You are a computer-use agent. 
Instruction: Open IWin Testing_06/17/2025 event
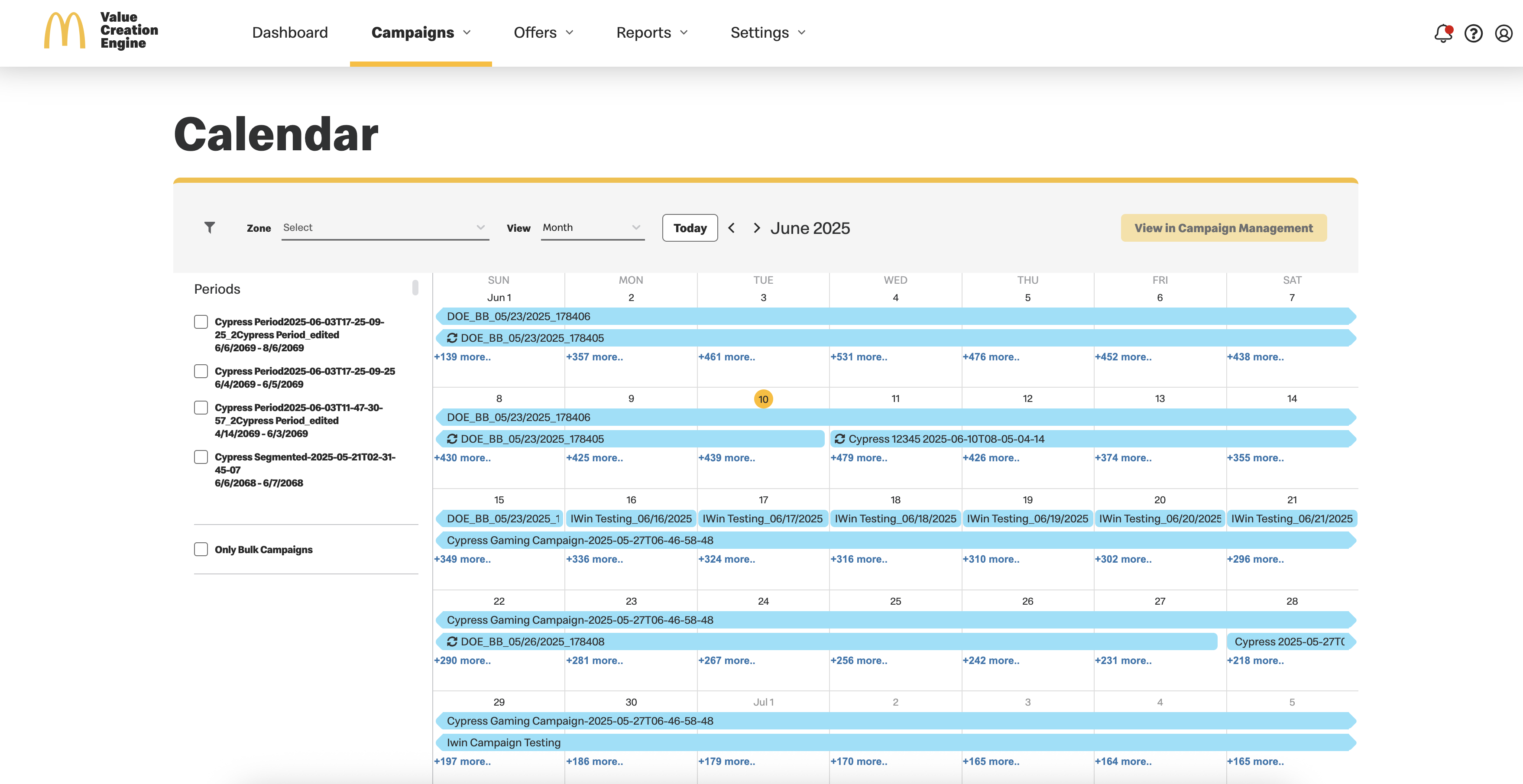click(763, 518)
